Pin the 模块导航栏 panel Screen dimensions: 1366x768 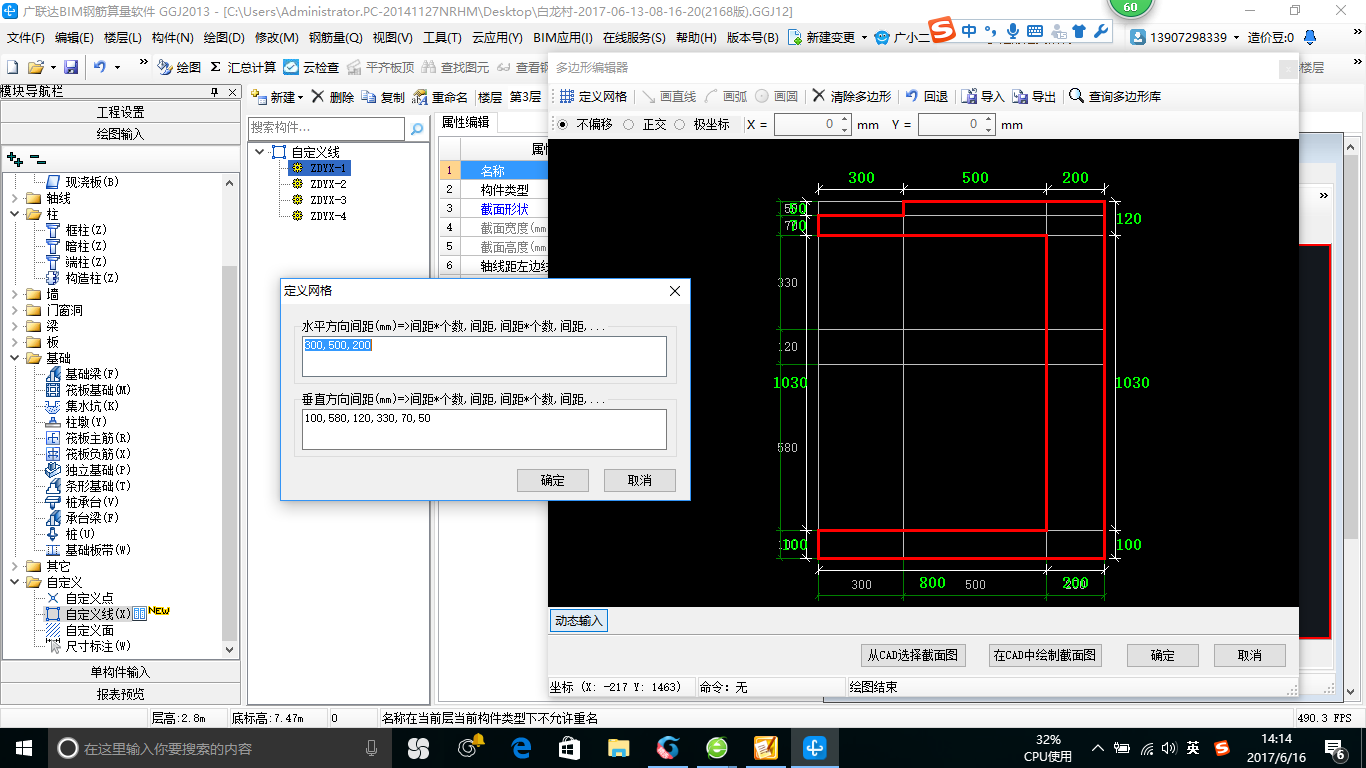[214, 92]
